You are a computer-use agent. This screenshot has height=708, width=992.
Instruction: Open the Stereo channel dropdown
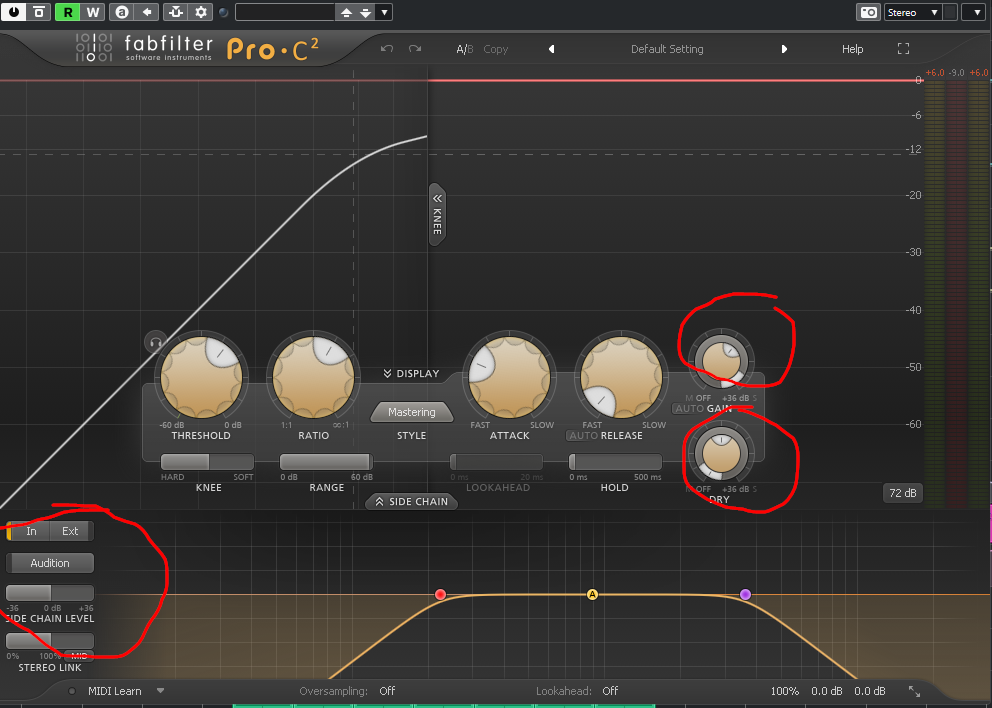[913, 12]
